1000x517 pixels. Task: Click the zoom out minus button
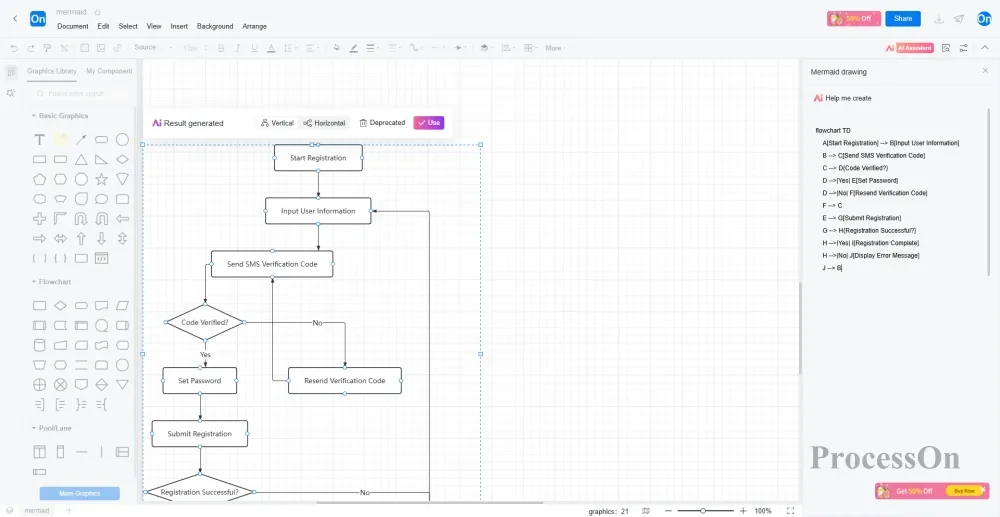point(668,511)
